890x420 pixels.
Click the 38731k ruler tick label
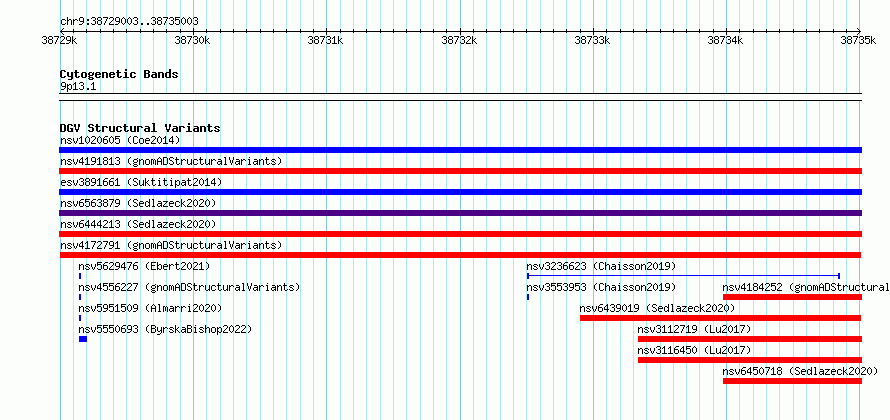[x=326, y=40]
